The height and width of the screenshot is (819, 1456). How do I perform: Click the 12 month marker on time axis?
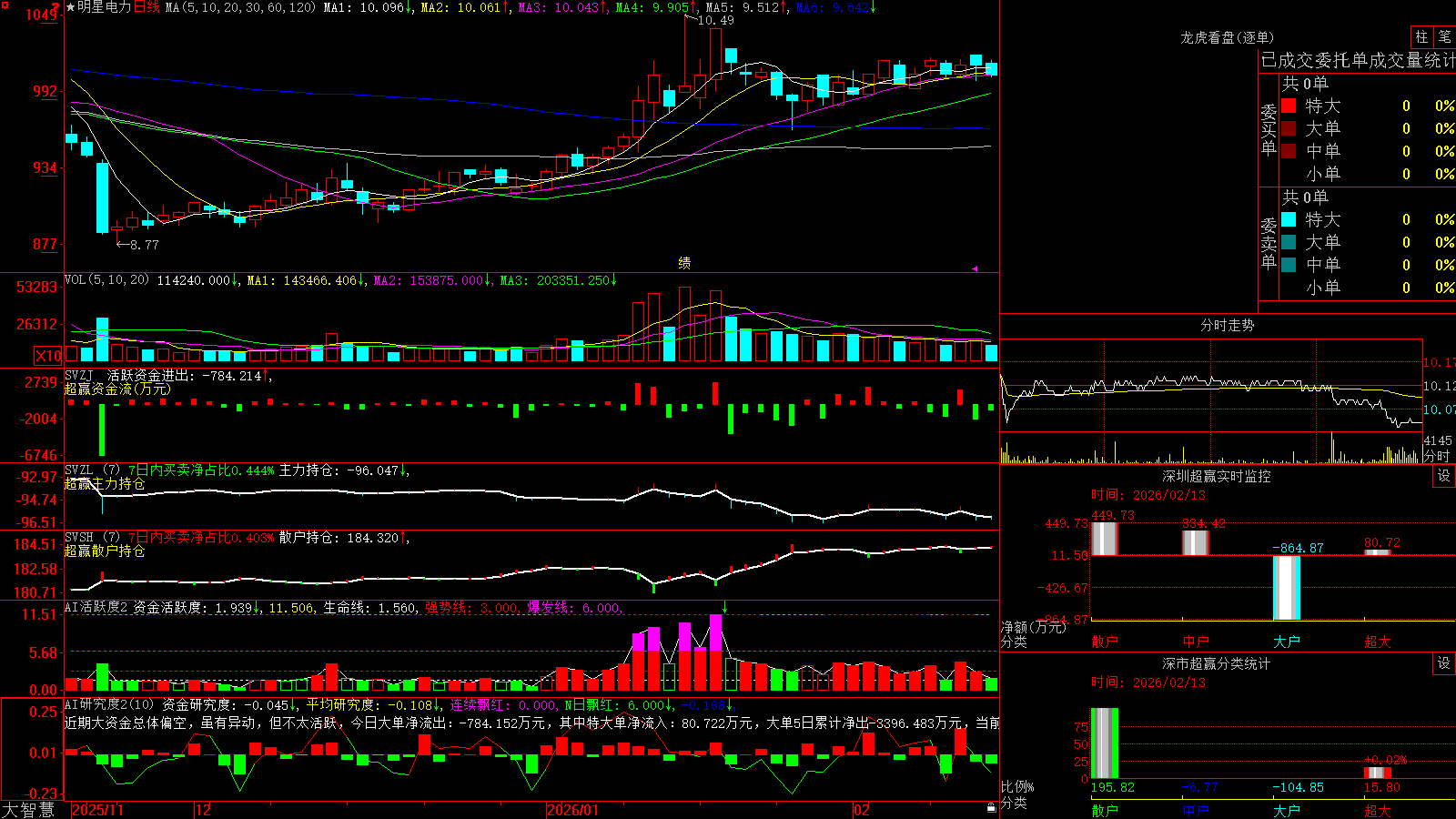[204, 810]
